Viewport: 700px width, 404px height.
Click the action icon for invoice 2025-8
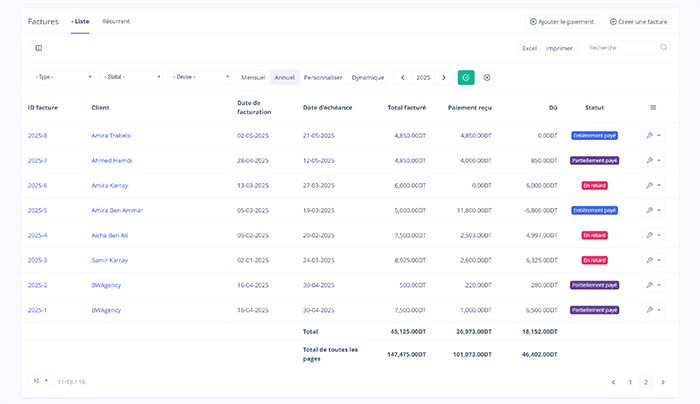tap(650, 135)
